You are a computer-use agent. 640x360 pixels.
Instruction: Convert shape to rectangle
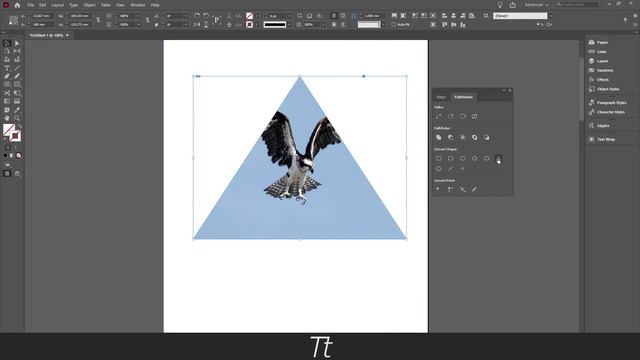tap(438, 158)
